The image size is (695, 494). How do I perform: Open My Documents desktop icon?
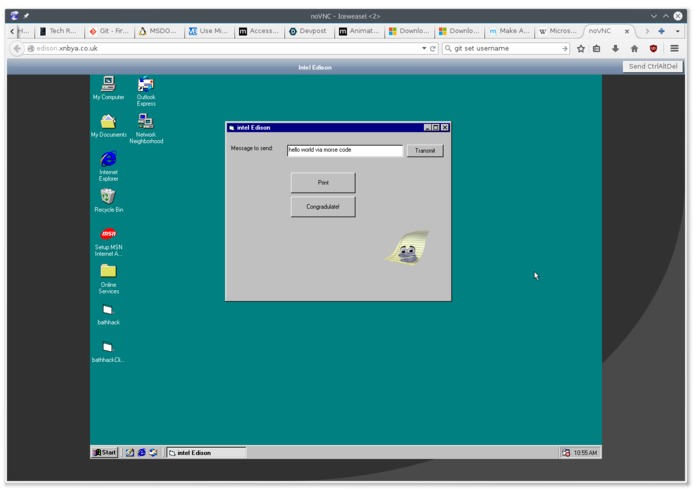tap(108, 126)
